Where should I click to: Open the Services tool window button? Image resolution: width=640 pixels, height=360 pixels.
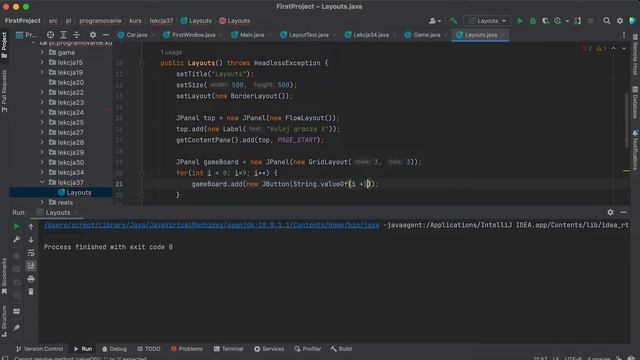pyautogui.click(x=269, y=349)
